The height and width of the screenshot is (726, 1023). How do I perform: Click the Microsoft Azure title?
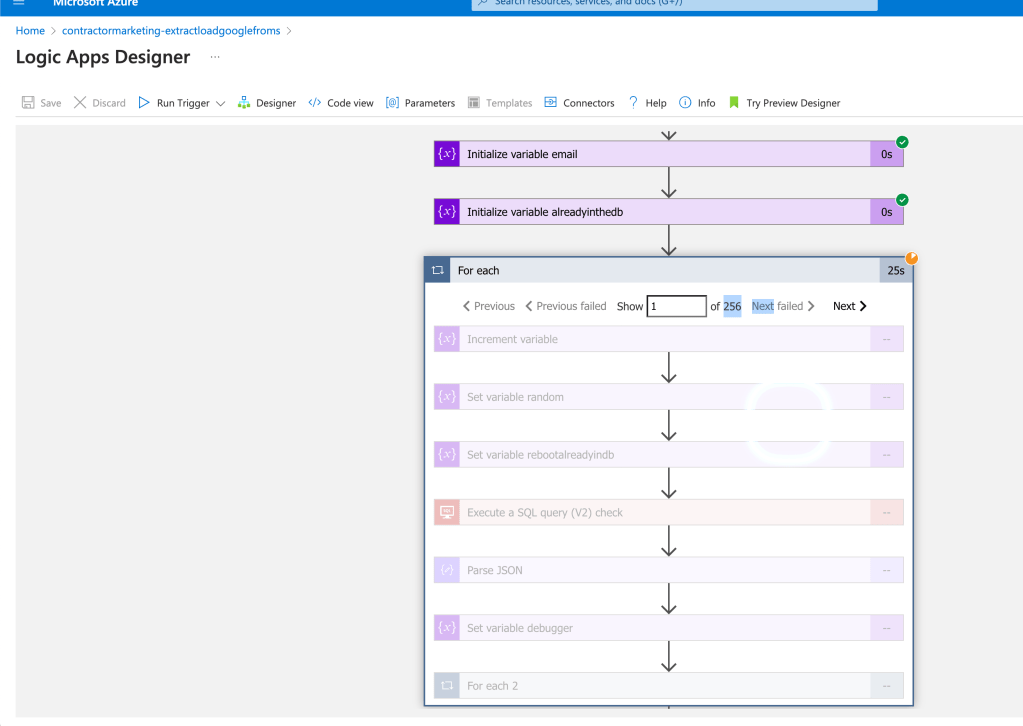coord(95,3)
